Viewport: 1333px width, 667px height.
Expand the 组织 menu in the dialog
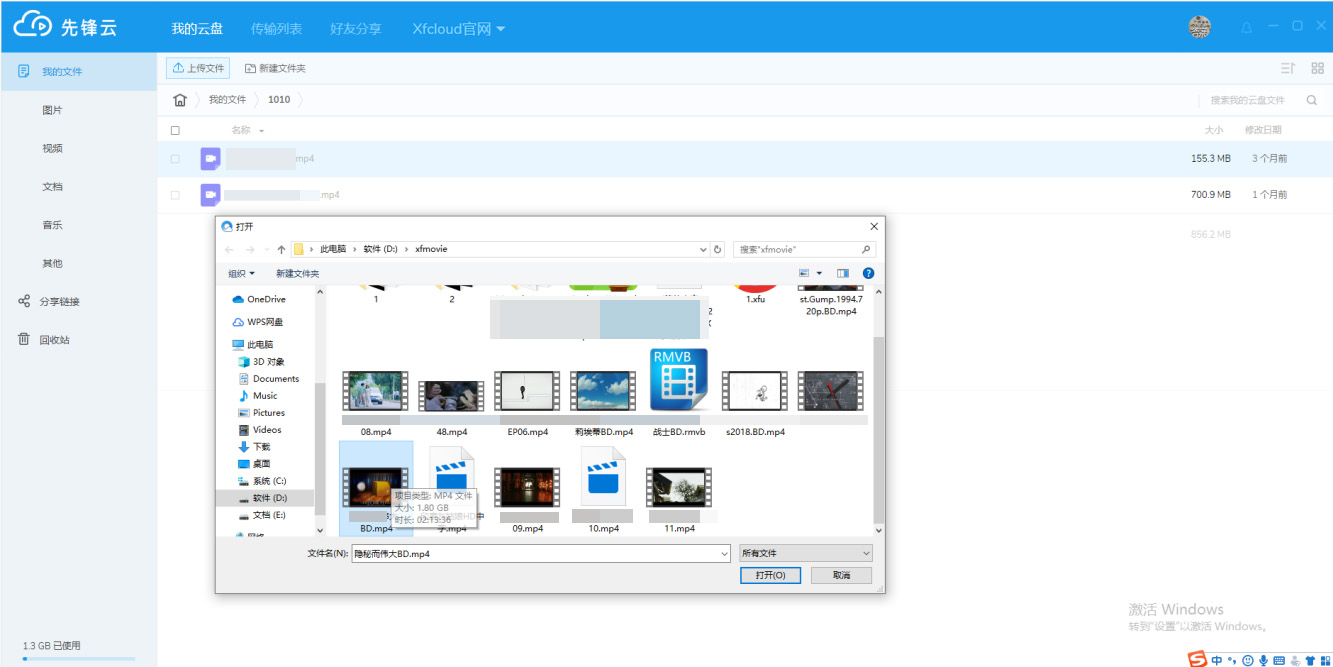pyautogui.click(x=241, y=273)
